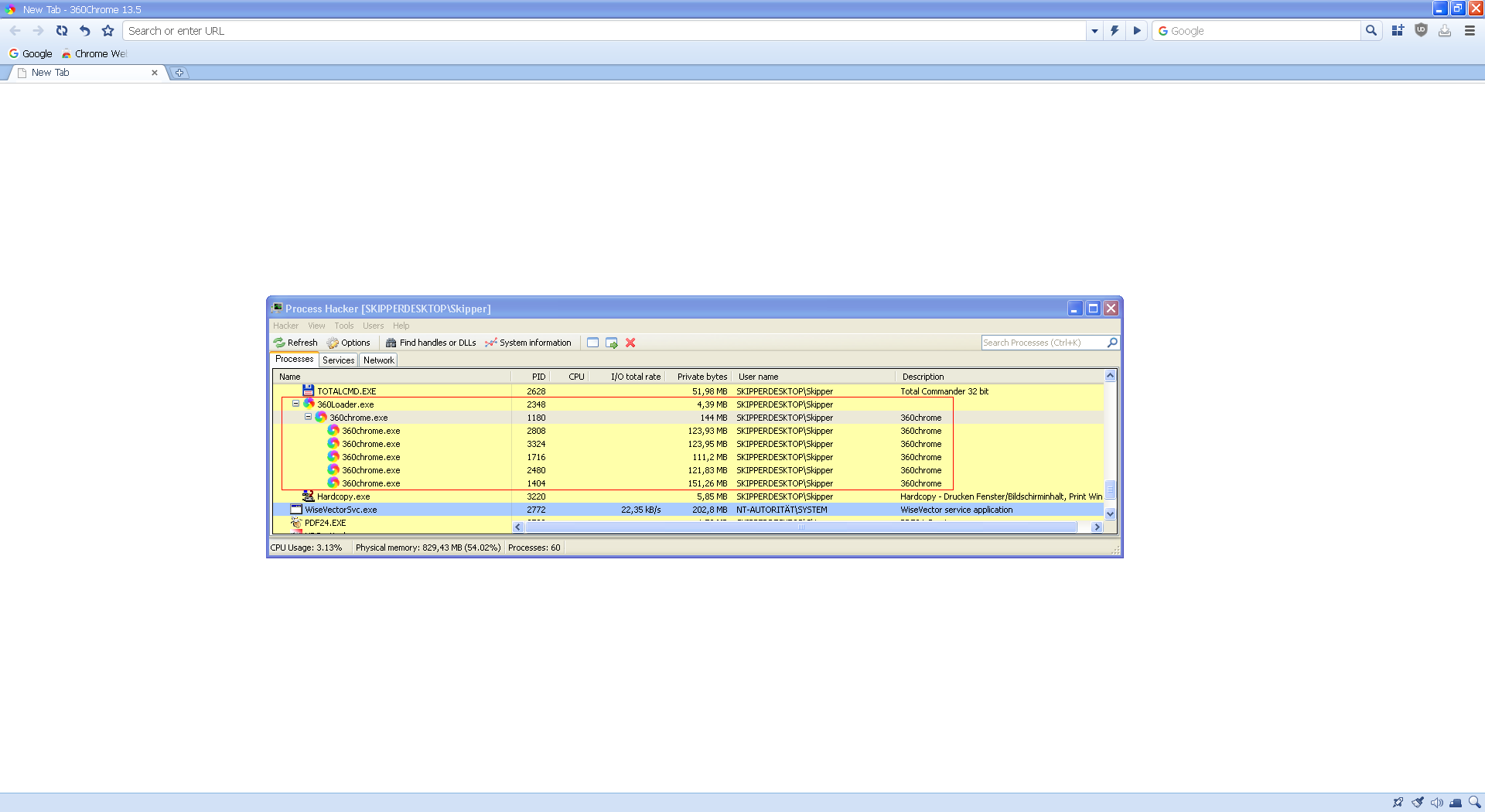Open the Tools menu in Process Hacker
The width and height of the screenshot is (1485, 812).
(344, 326)
